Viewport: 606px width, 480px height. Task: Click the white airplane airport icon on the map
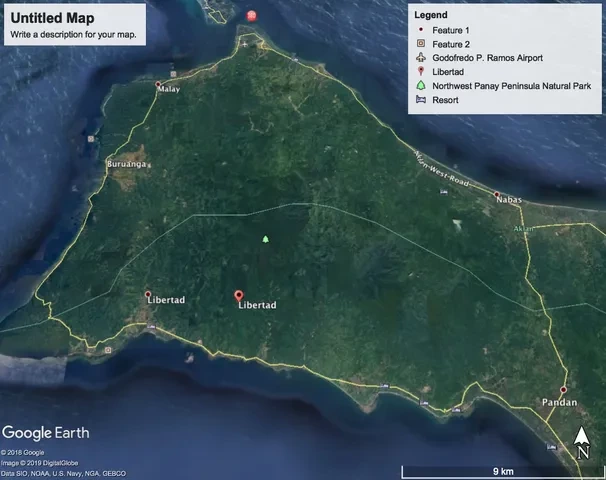pyautogui.click(x=245, y=44)
